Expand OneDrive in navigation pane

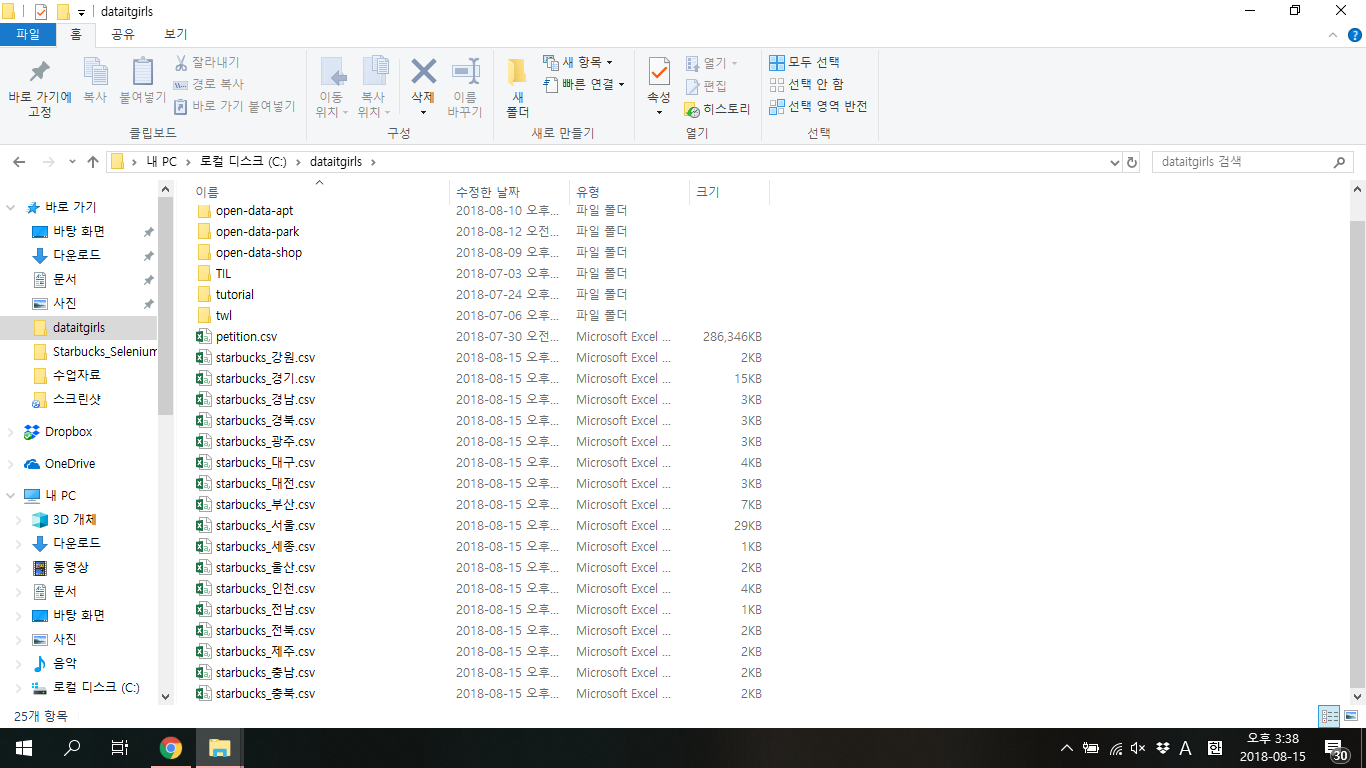tap(11, 464)
